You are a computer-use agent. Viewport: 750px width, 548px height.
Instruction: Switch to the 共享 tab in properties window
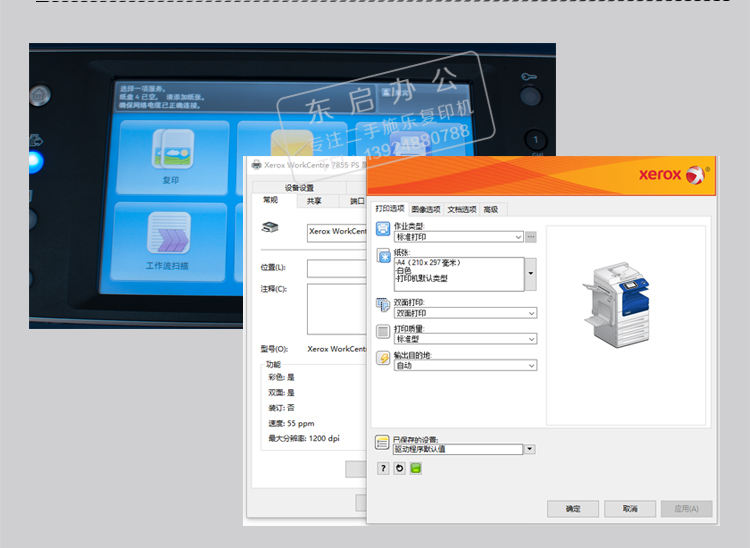point(314,201)
